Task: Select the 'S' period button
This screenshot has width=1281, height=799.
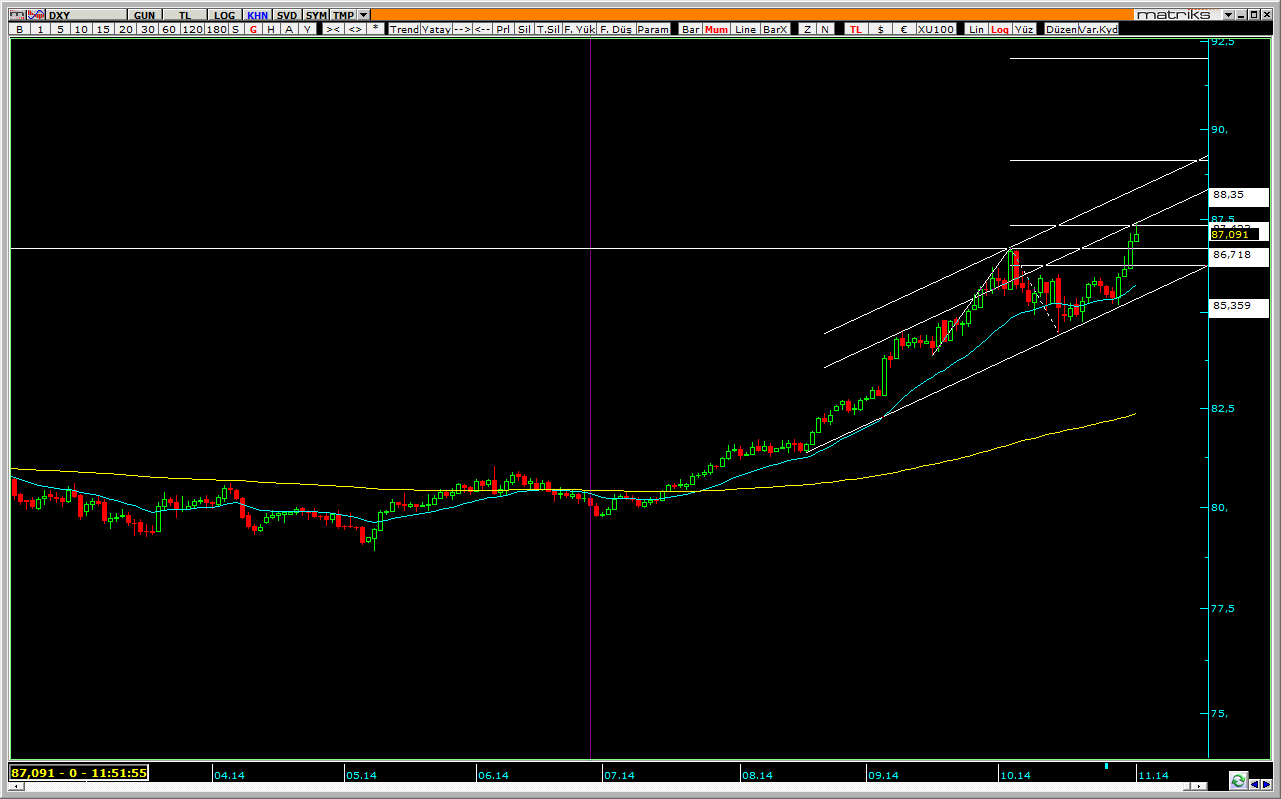Action: [x=236, y=29]
